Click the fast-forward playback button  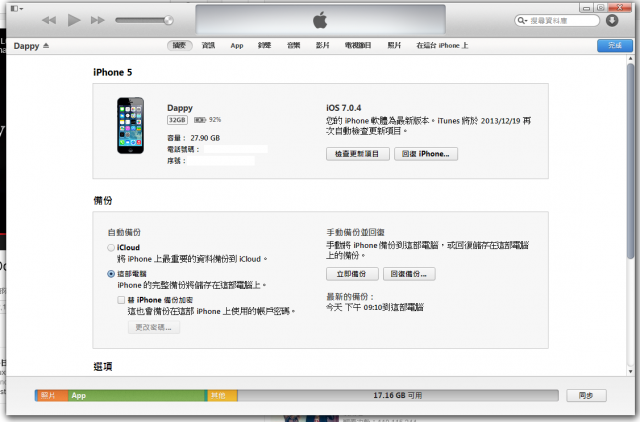(x=98, y=20)
